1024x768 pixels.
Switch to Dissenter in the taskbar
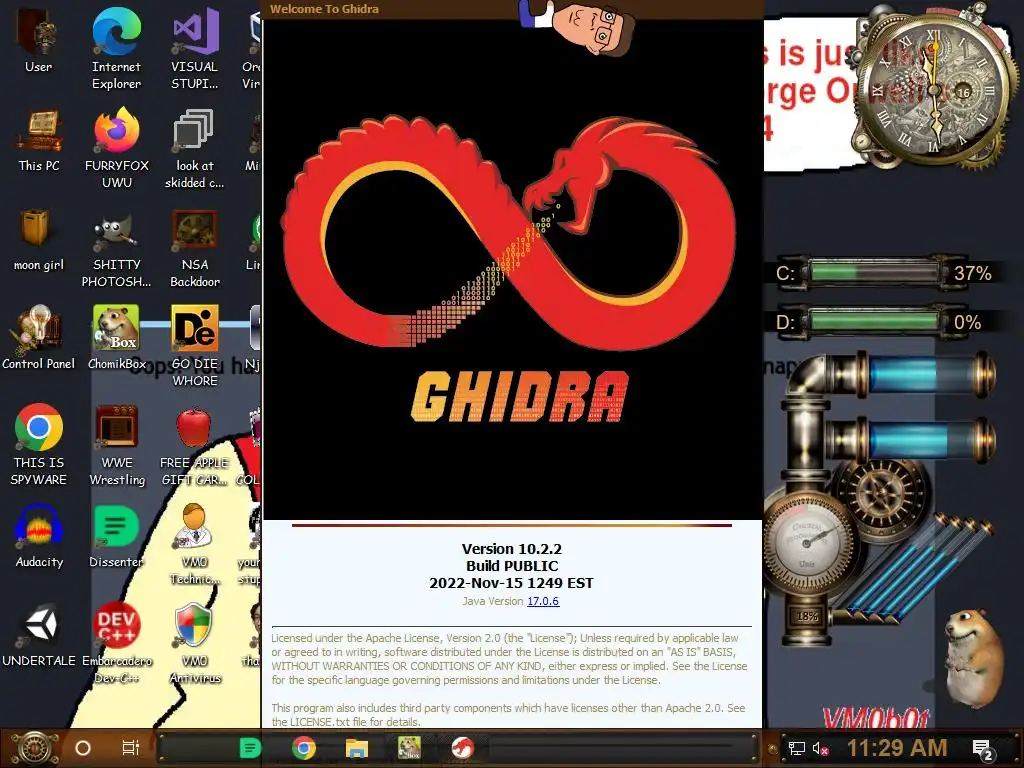coord(249,748)
